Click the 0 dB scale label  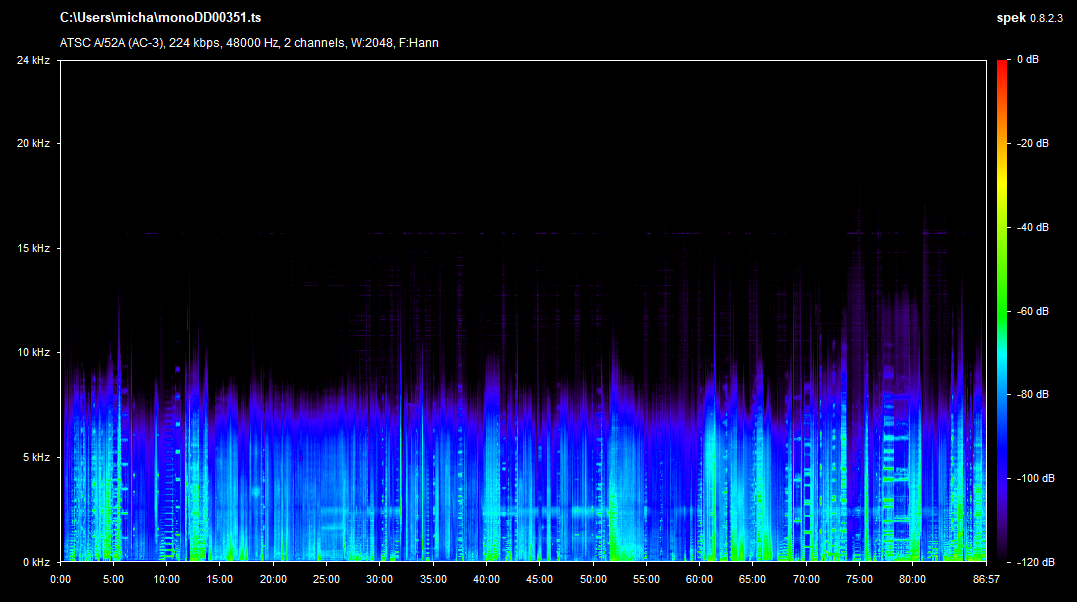pyautogui.click(x=1027, y=61)
